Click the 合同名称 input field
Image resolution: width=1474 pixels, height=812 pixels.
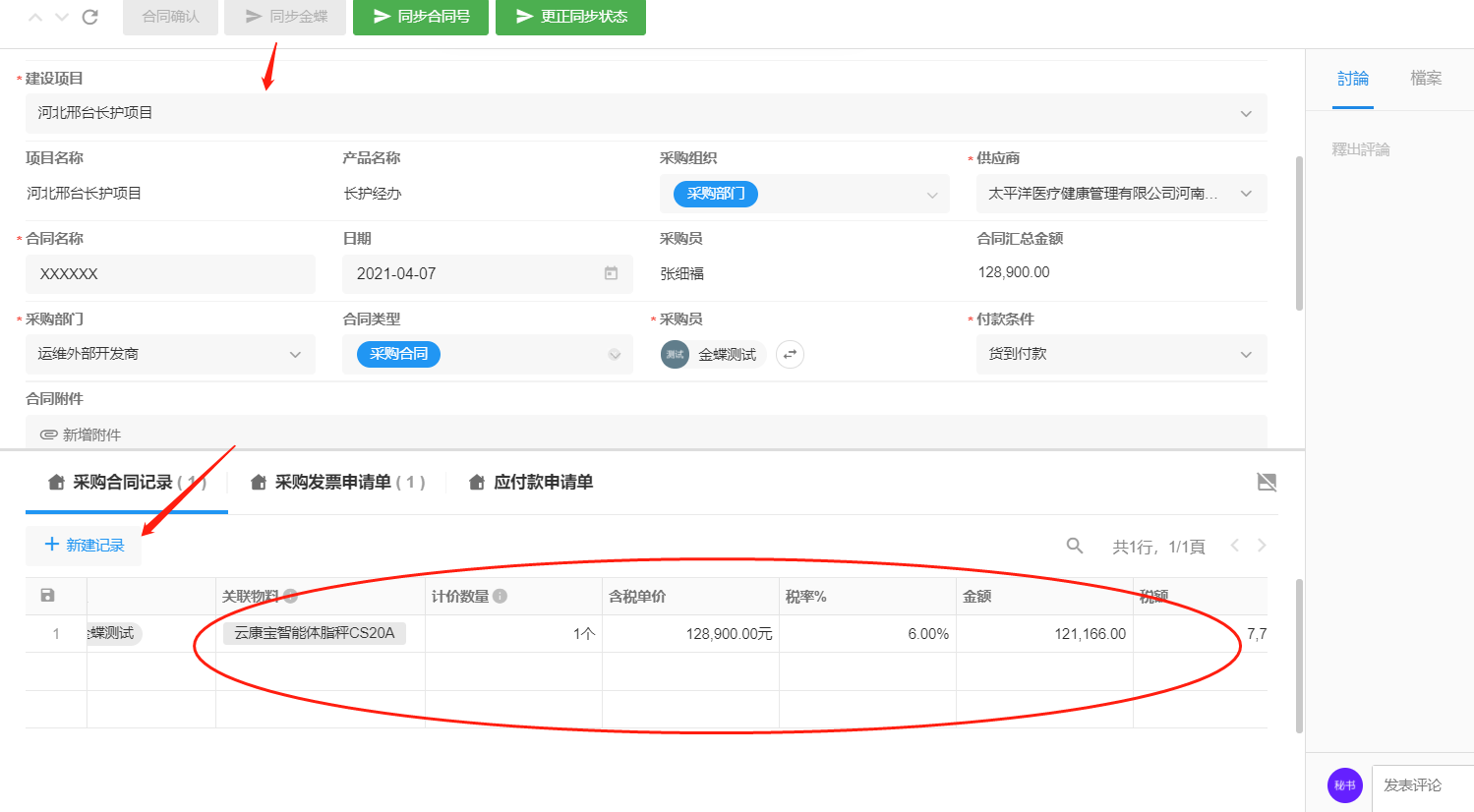pyautogui.click(x=170, y=274)
